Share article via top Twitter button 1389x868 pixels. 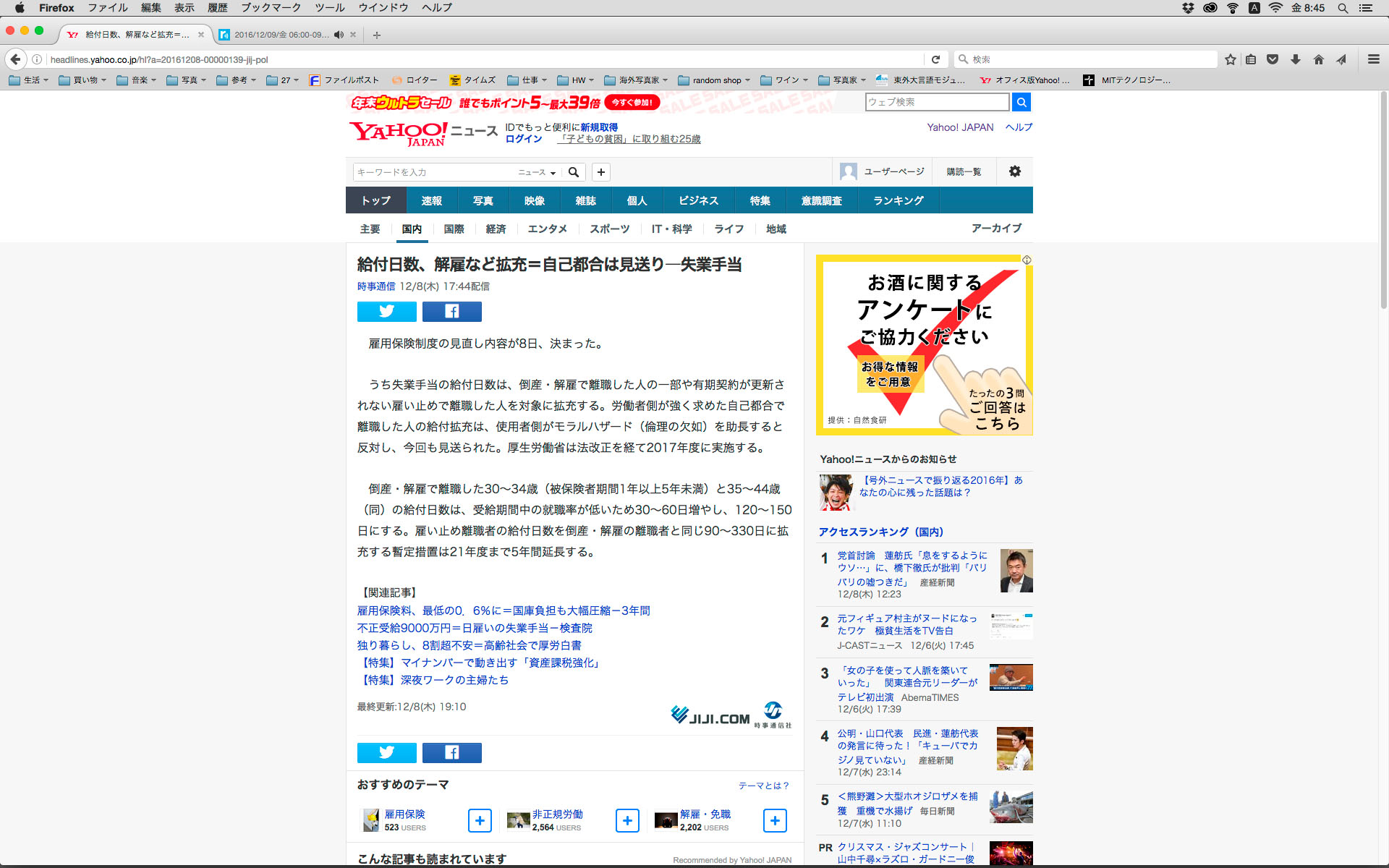(386, 312)
